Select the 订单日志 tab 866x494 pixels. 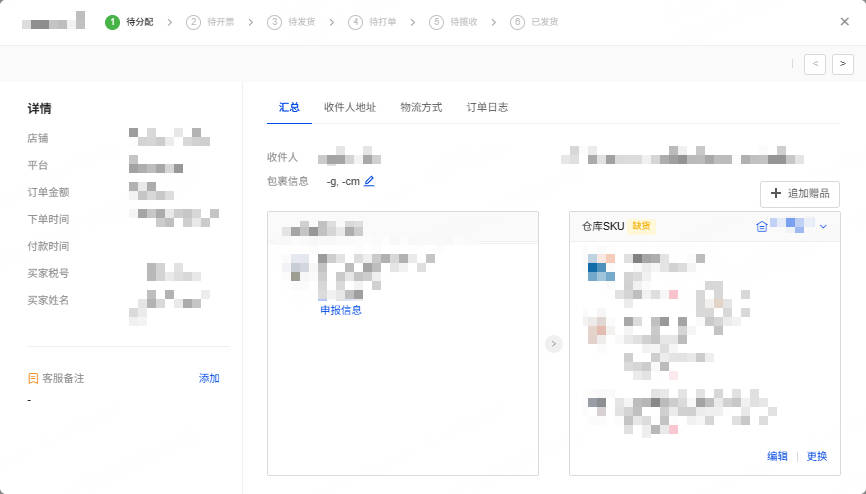click(x=487, y=107)
